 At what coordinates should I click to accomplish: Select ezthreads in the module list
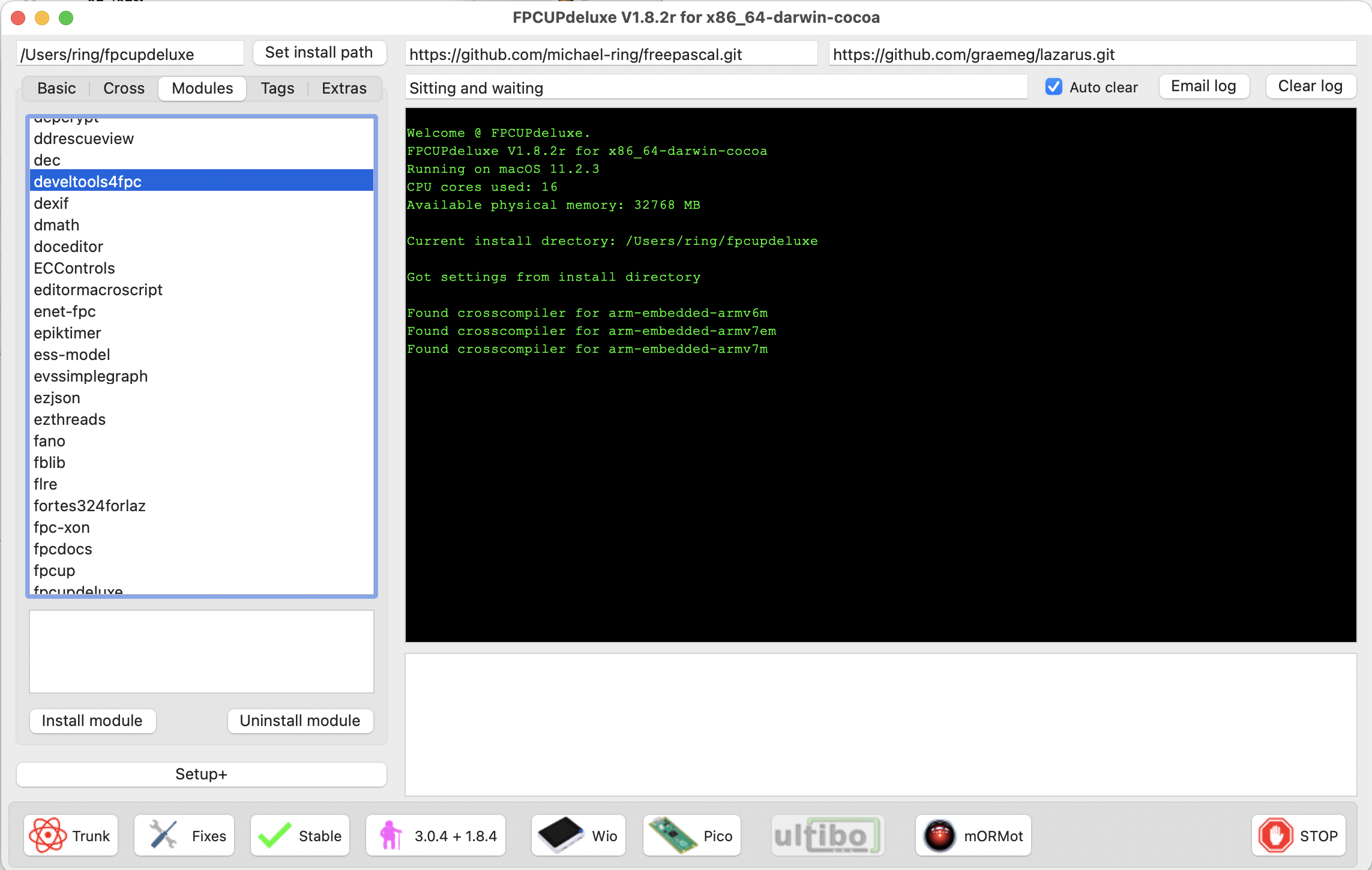(202, 419)
